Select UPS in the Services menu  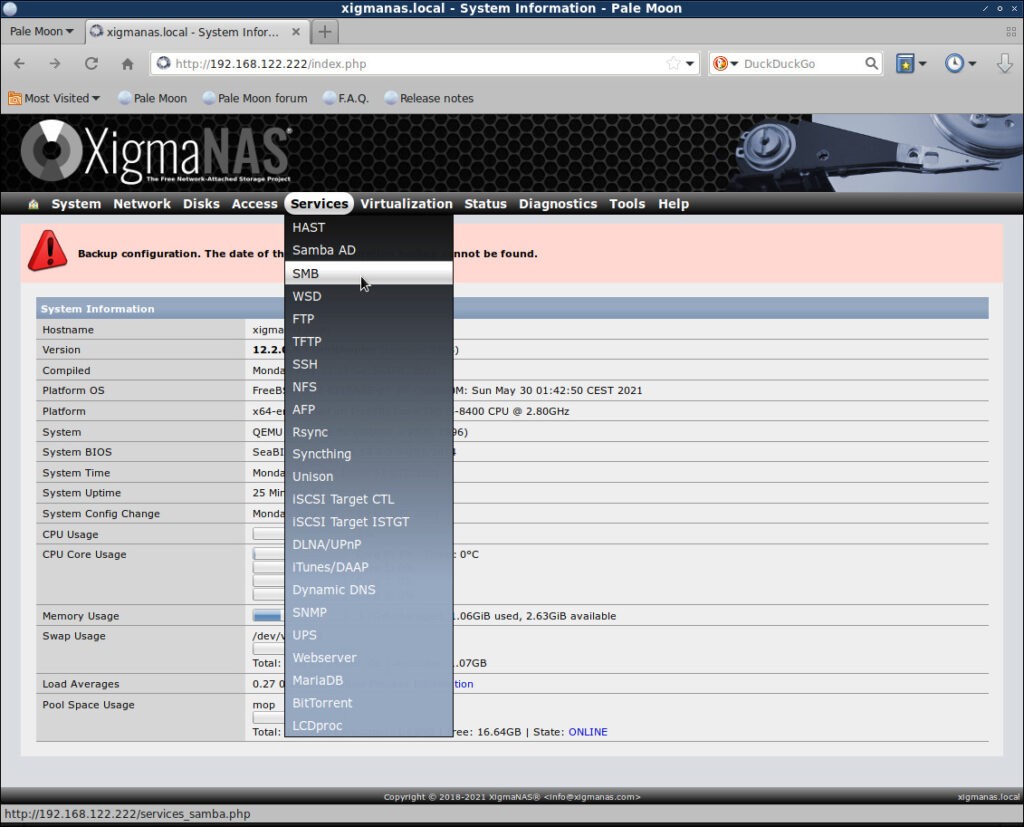(369, 635)
